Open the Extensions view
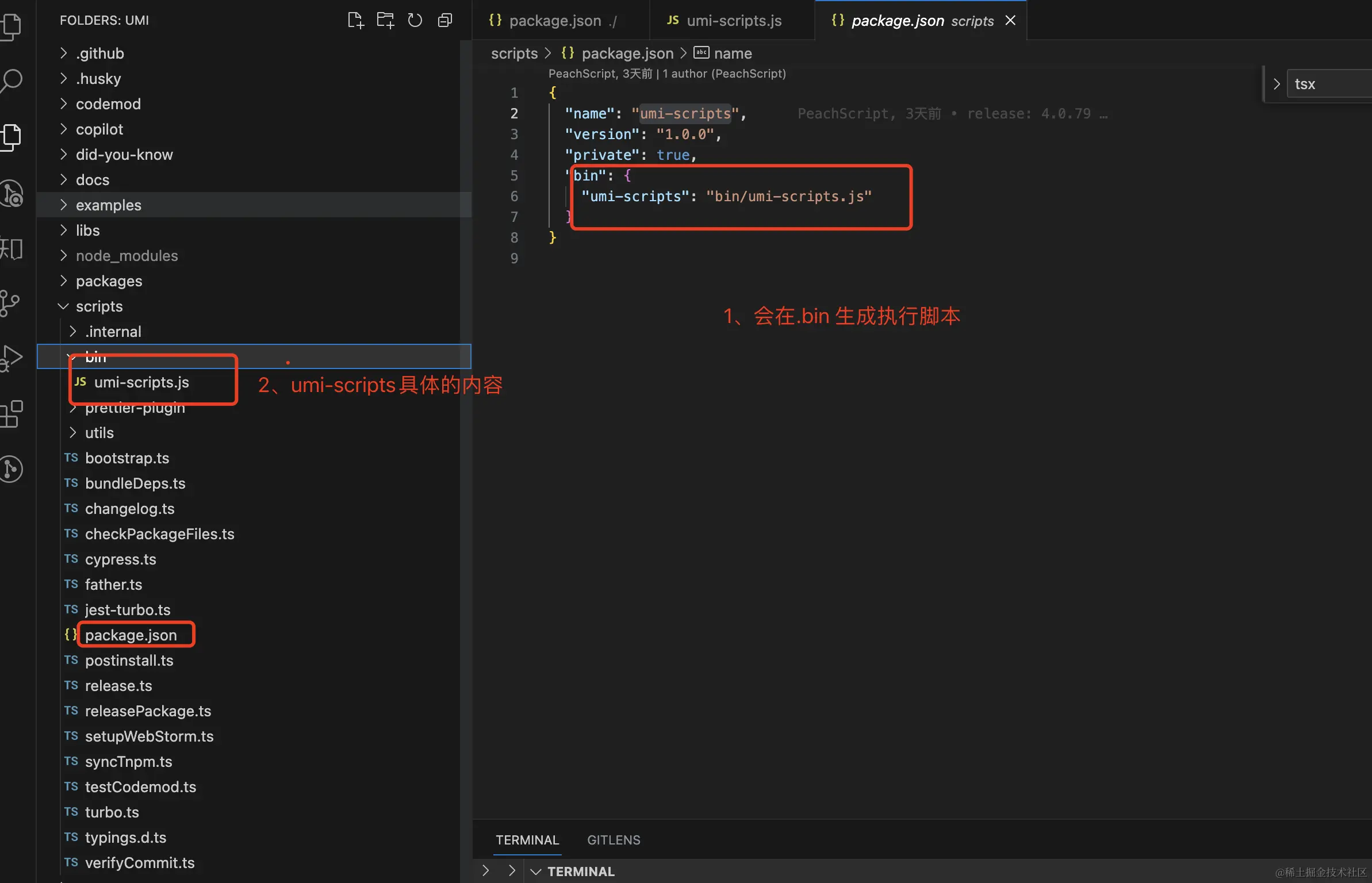1372x883 pixels. coord(12,414)
